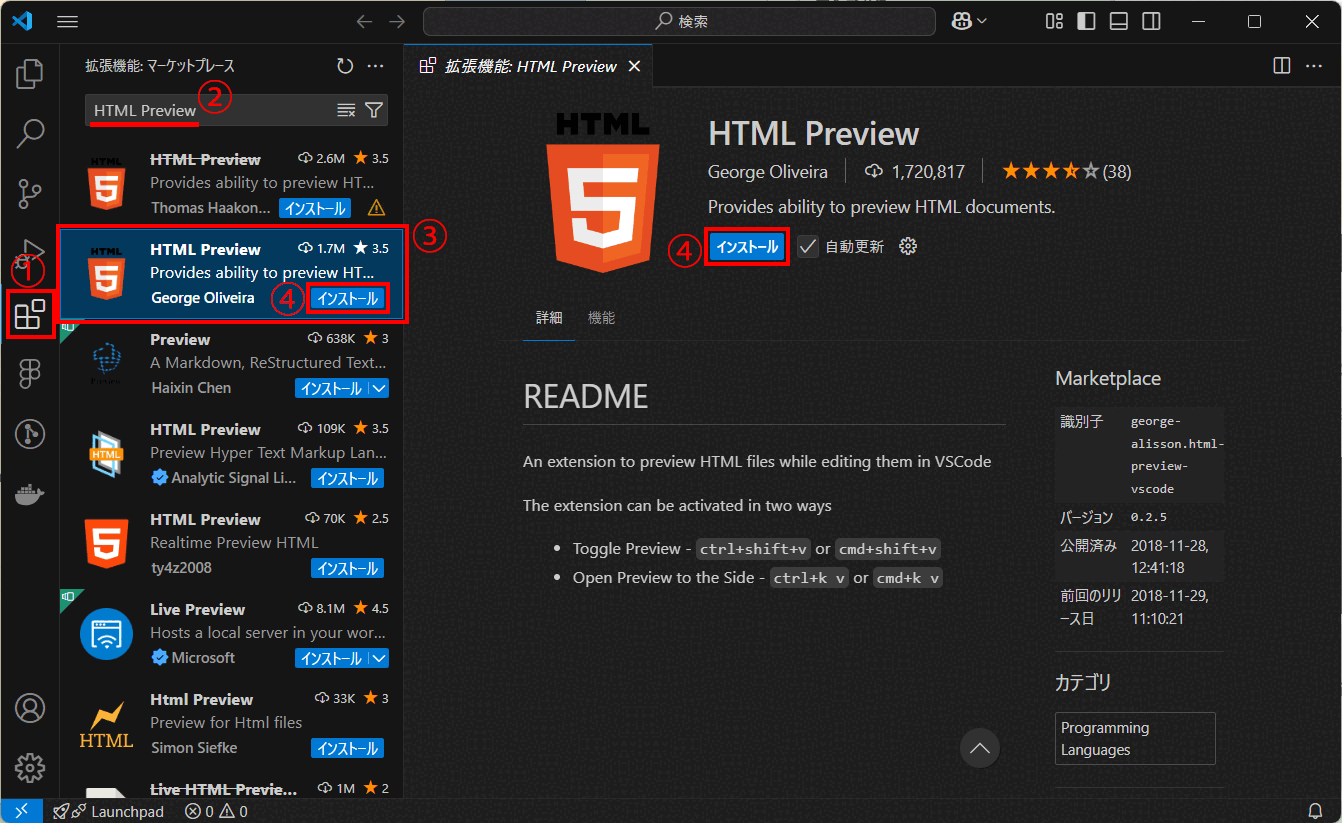
Task: Install the Preview extension by Haixin Chen
Action: pos(331,388)
